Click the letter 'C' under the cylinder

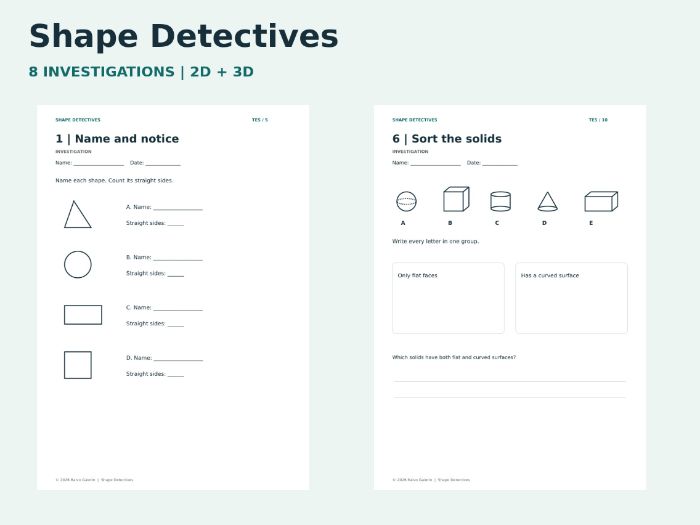[497, 223]
